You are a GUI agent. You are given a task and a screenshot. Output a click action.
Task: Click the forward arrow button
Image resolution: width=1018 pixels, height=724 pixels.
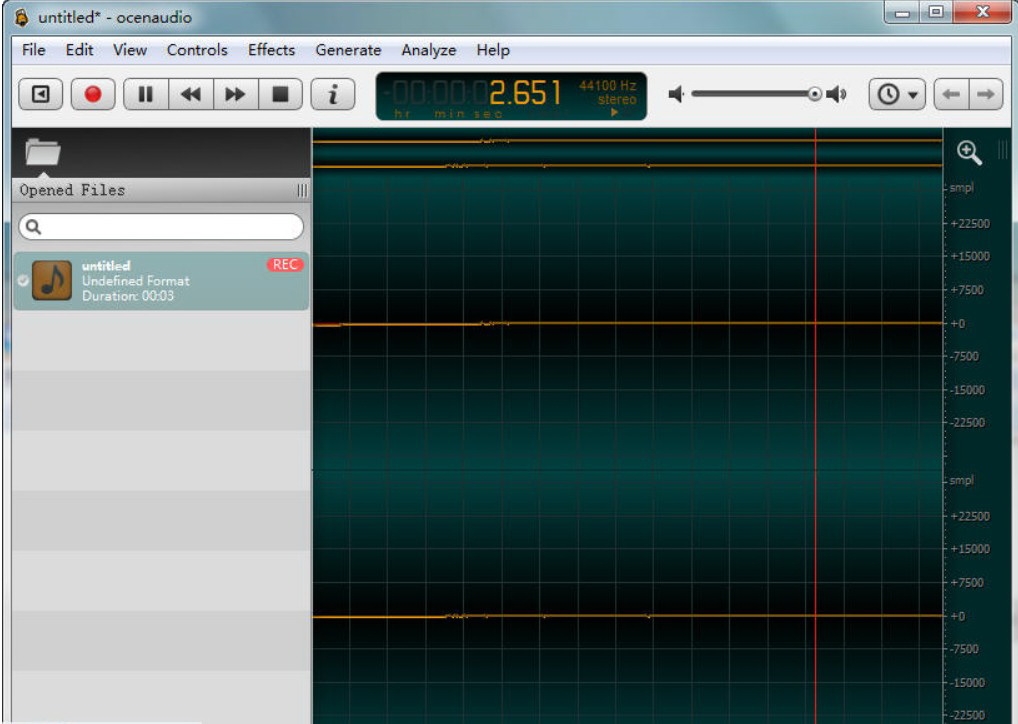986,94
